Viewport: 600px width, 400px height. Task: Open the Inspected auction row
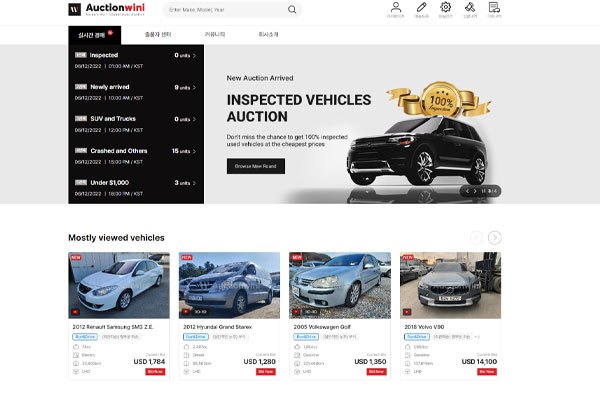(136, 60)
